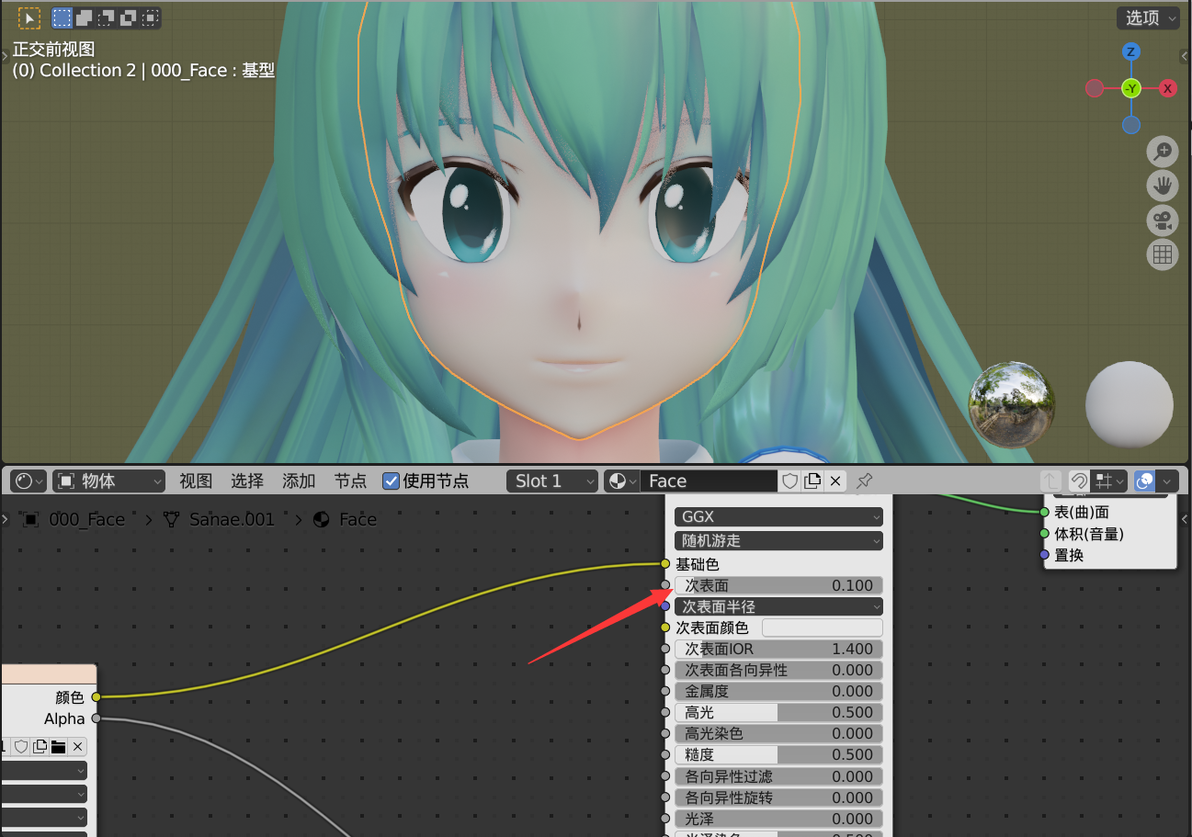Viewport: 1192px width, 837px height.
Task: Choose 'extend selection' mode icon
Action: click(84, 17)
